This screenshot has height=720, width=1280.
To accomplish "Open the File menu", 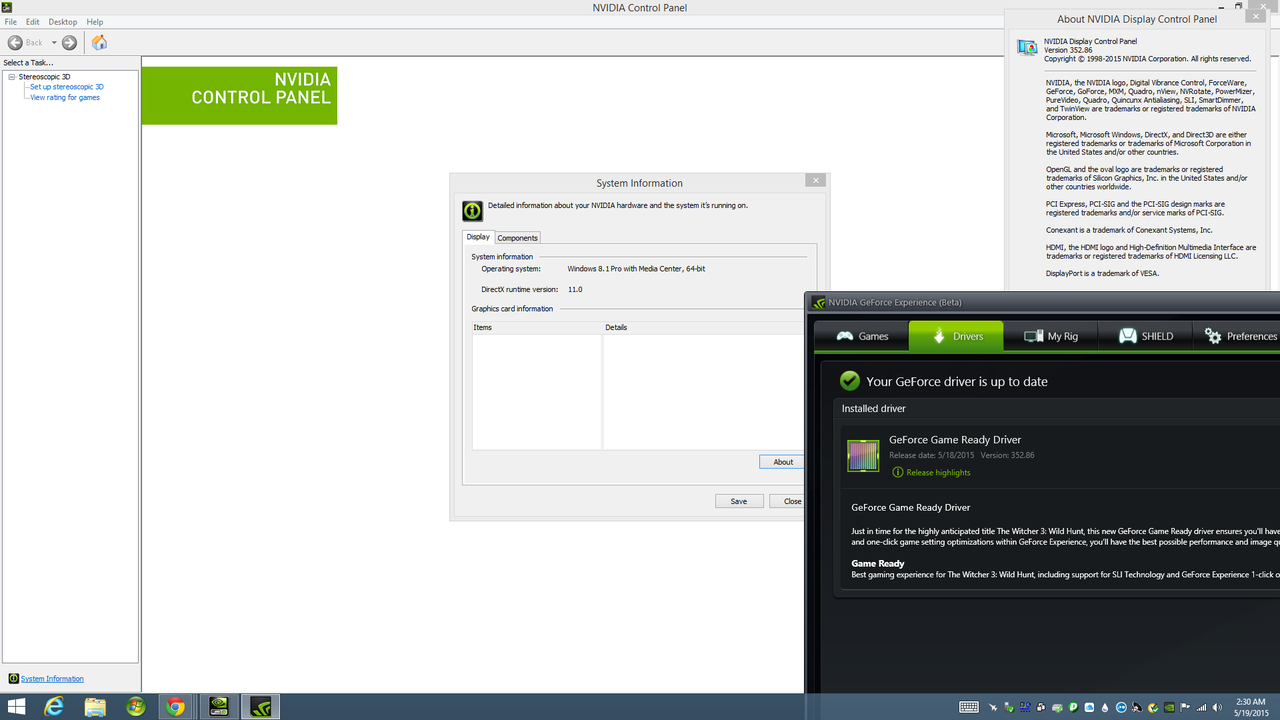I will (x=10, y=21).
